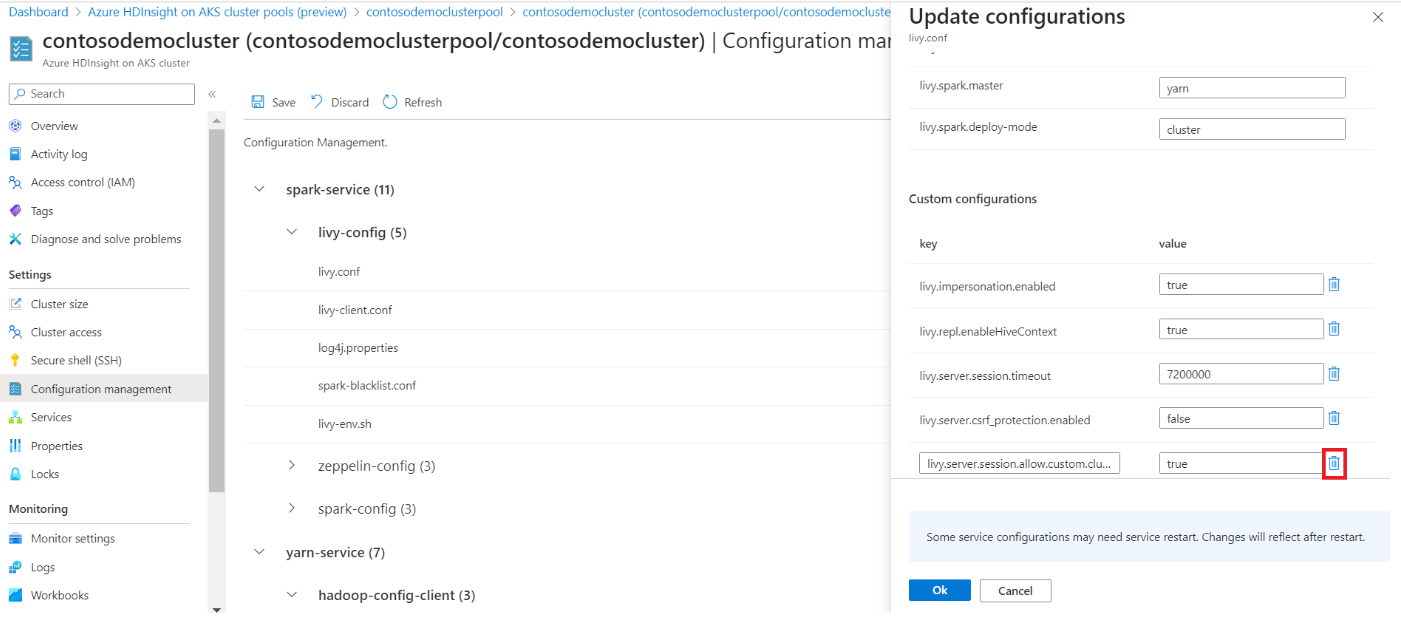
Task: Open the livy-client.conf file
Action: click(355, 310)
